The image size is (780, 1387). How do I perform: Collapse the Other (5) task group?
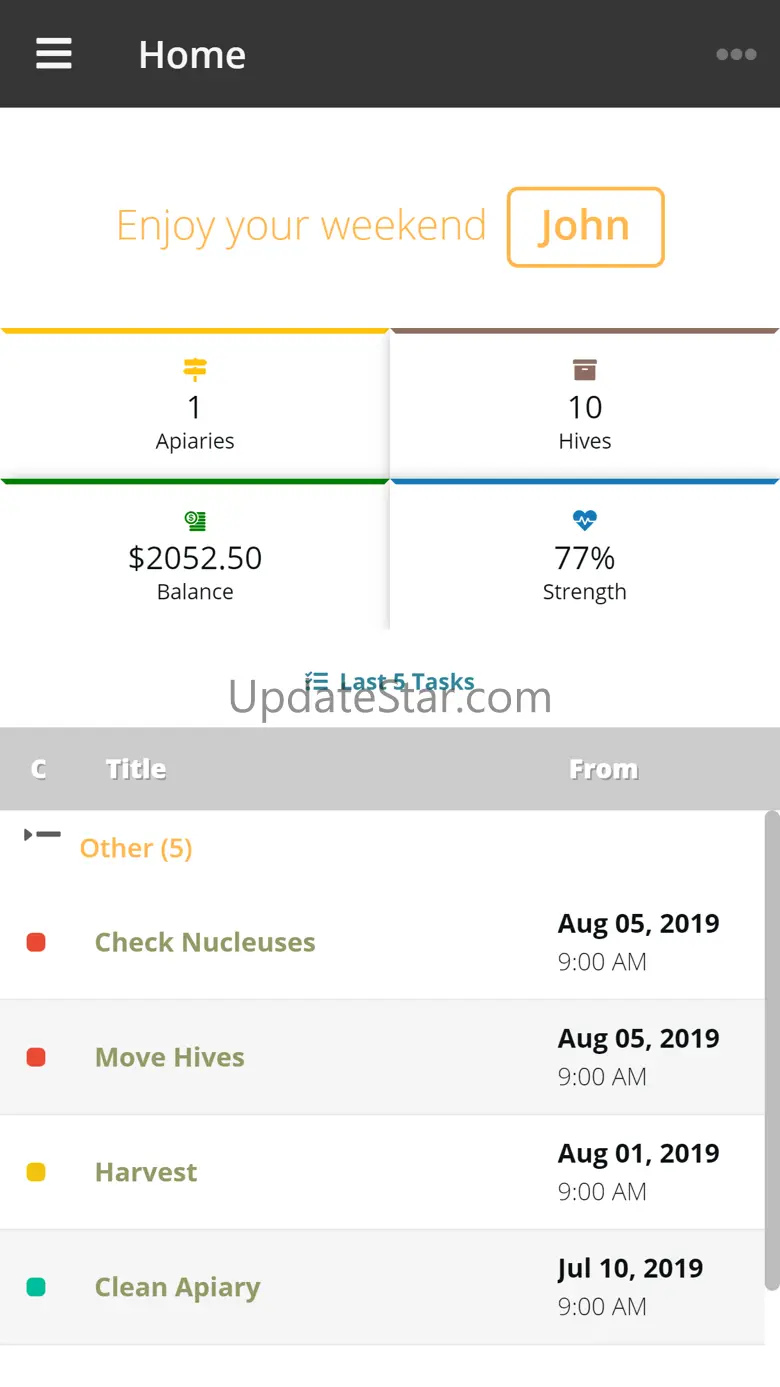[42, 834]
